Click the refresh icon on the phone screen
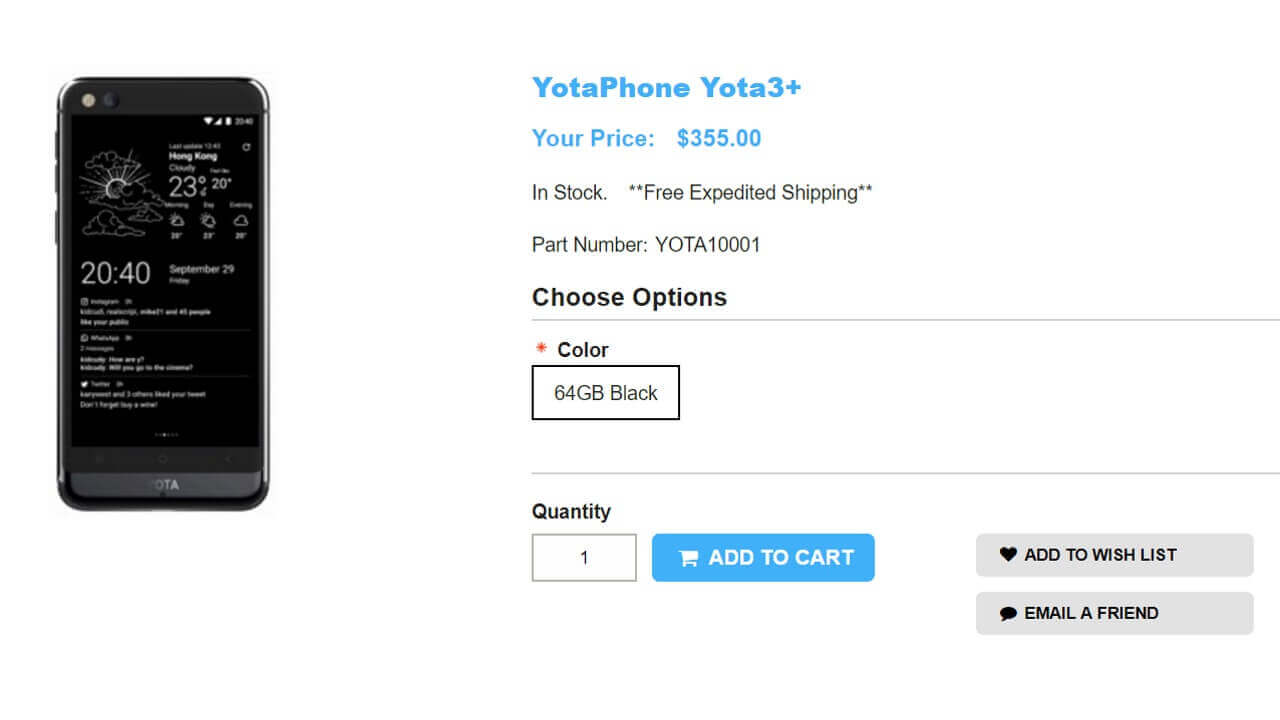Viewport: 1280px width, 720px height. pyautogui.click(x=246, y=147)
